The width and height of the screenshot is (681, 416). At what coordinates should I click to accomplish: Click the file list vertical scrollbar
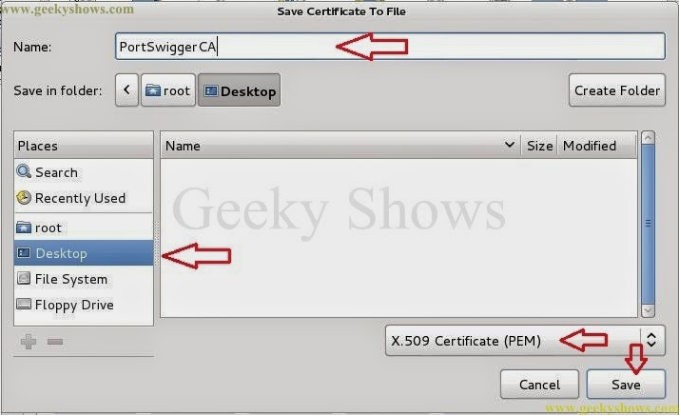(648, 225)
